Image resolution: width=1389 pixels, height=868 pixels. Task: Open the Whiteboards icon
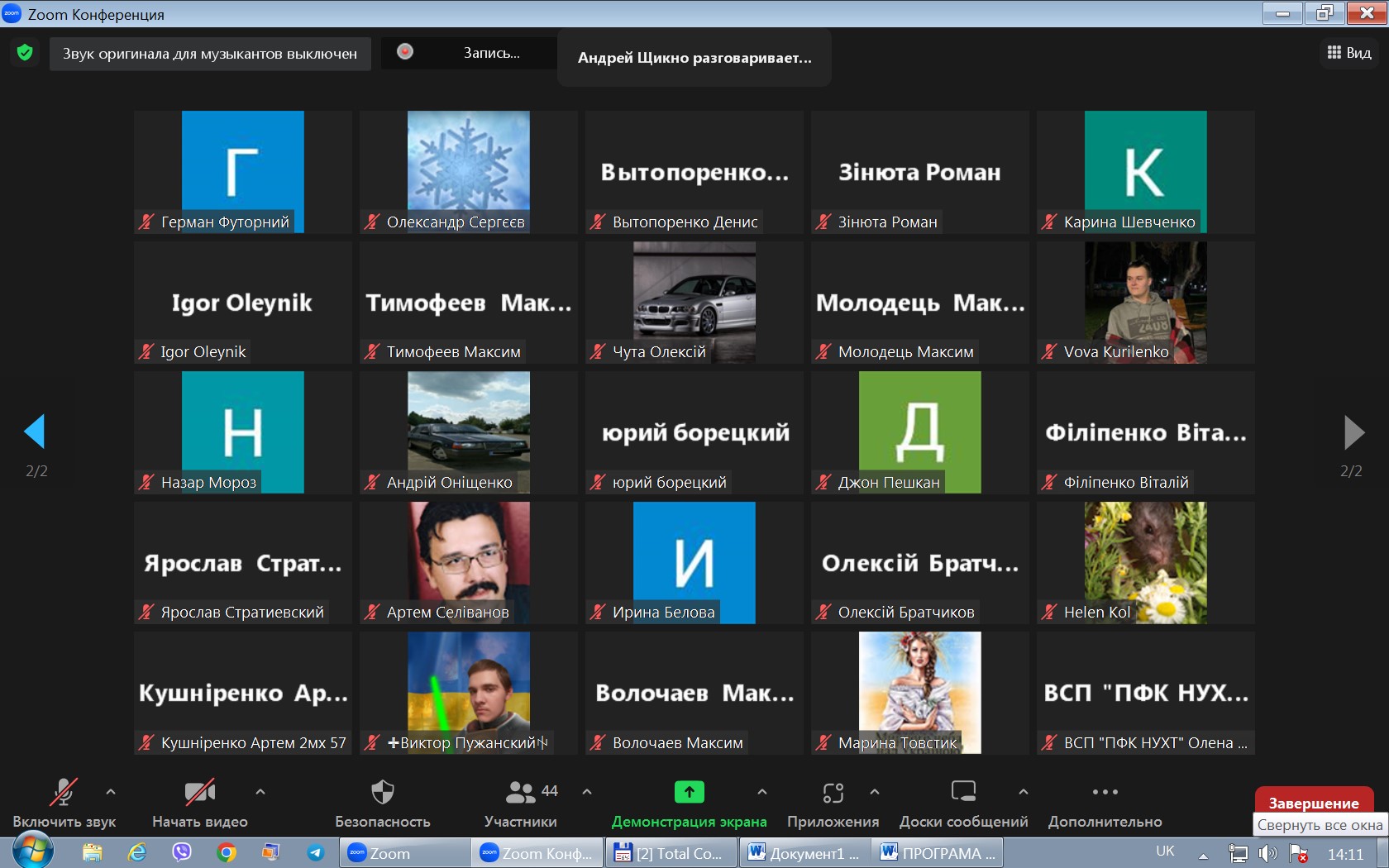[963, 792]
